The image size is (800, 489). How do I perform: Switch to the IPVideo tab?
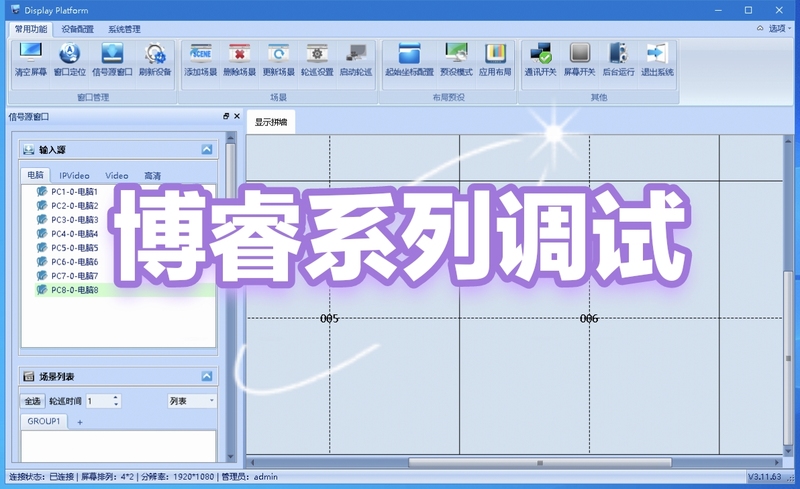click(74, 176)
